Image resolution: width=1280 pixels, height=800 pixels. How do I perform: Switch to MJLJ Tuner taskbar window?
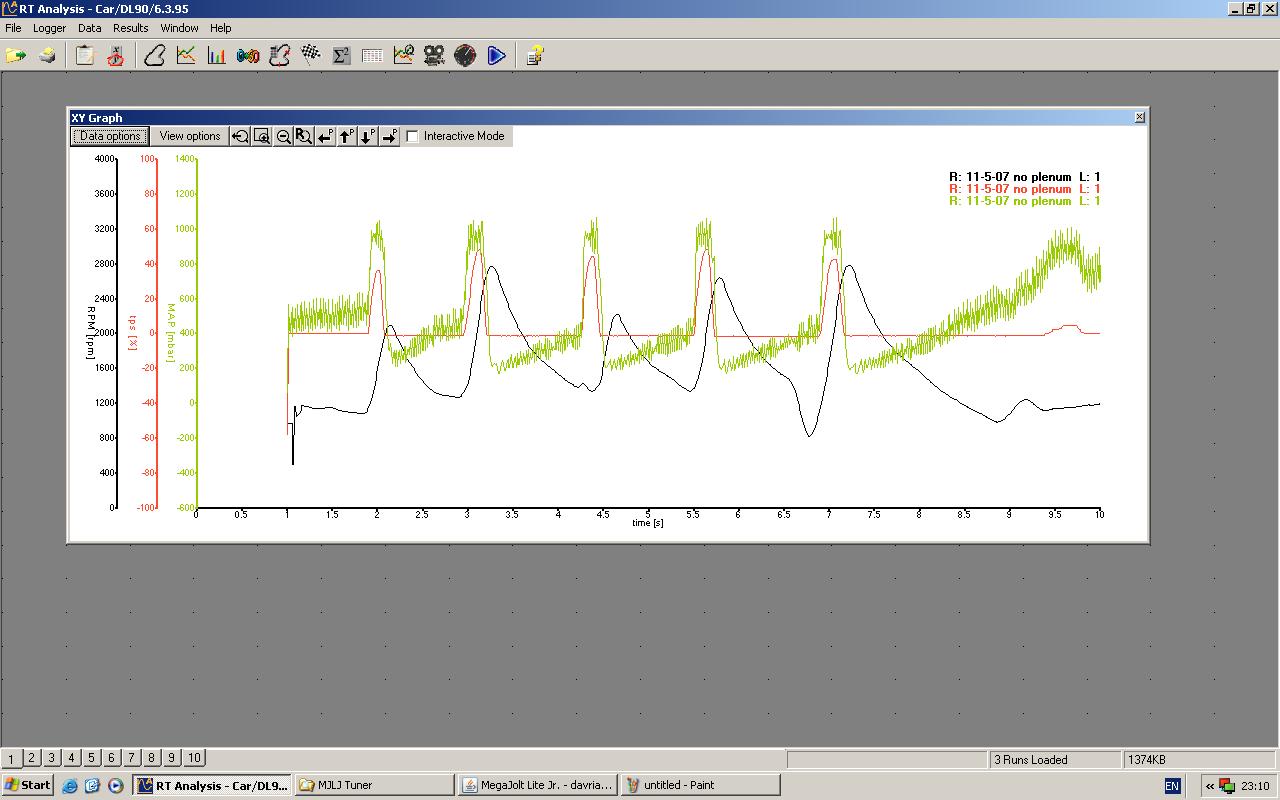(x=375, y=785)
